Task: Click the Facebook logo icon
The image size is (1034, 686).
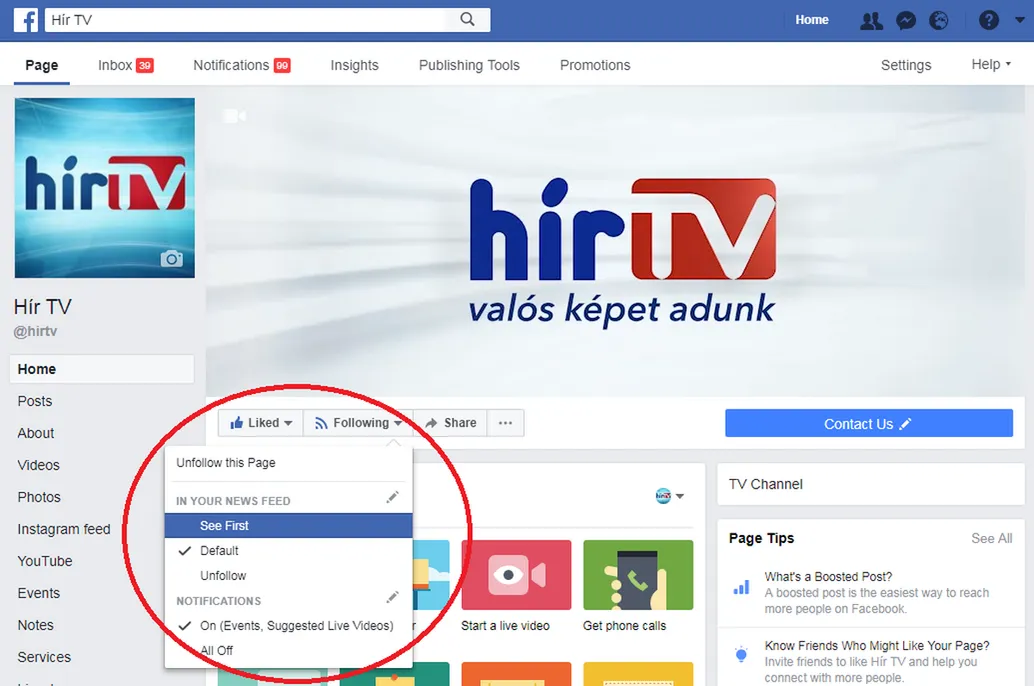Action: pyautogui.click(x=26, y=20)
